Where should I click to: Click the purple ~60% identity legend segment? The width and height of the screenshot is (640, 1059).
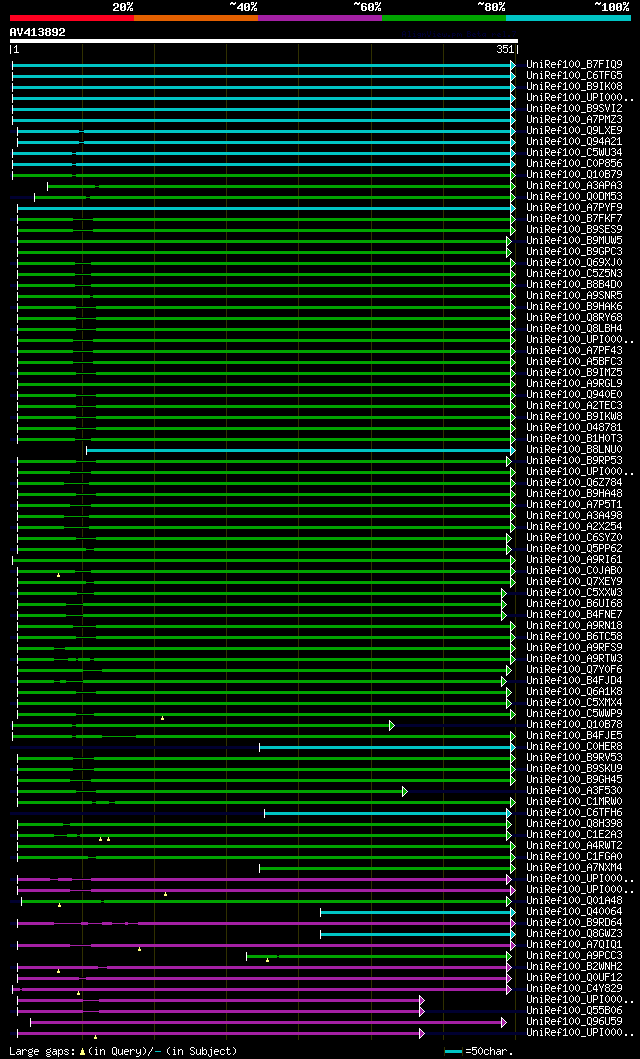(x=320, y=17)
